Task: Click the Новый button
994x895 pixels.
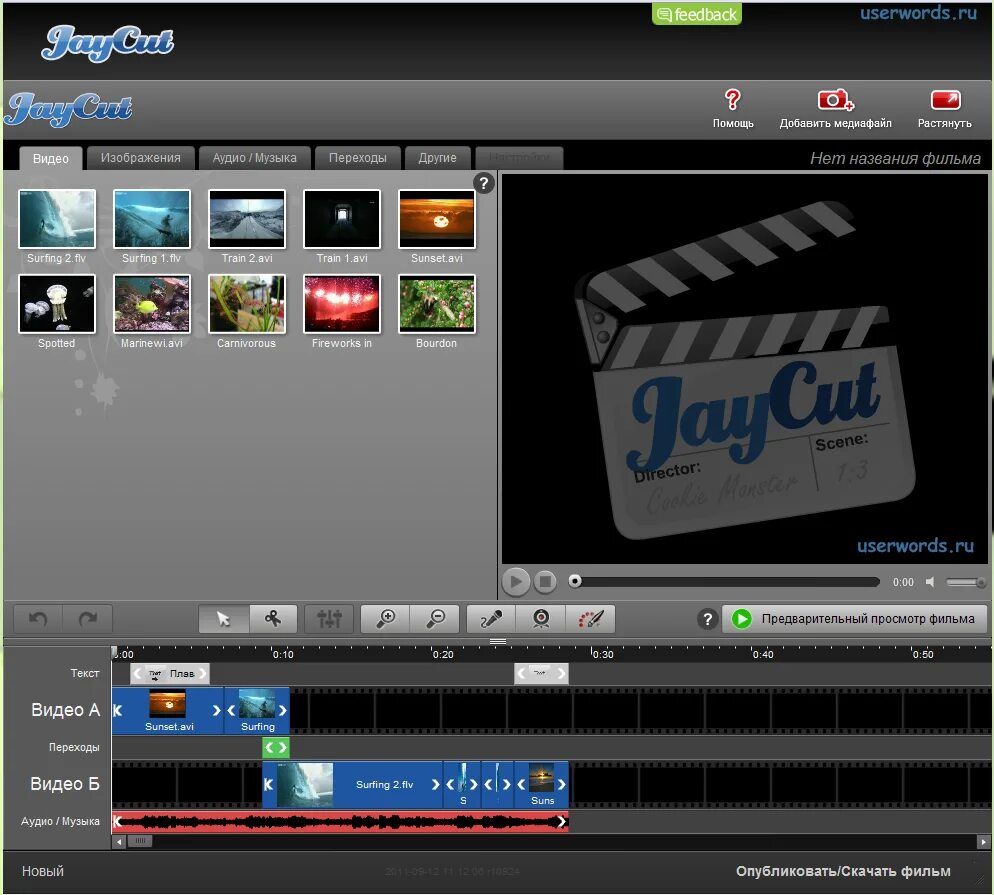Action: (42, 871)
